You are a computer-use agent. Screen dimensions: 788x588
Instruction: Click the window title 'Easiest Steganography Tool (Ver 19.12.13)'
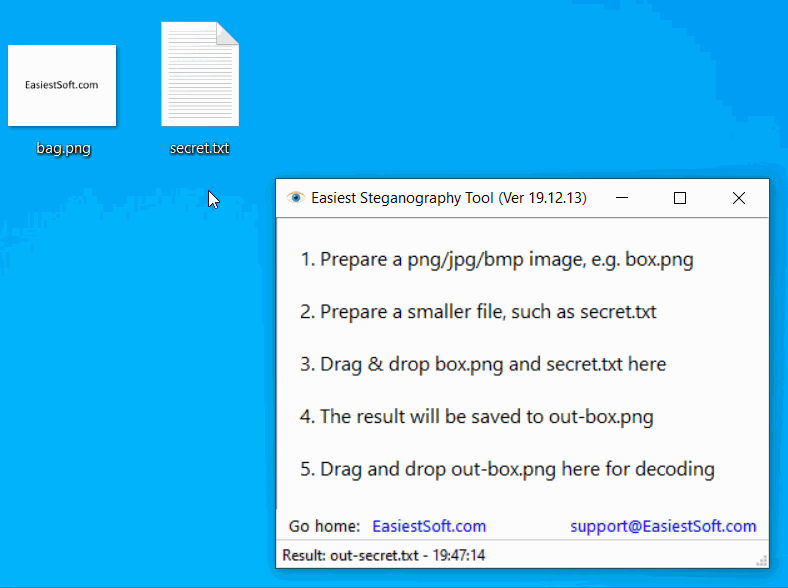(449, 198)
